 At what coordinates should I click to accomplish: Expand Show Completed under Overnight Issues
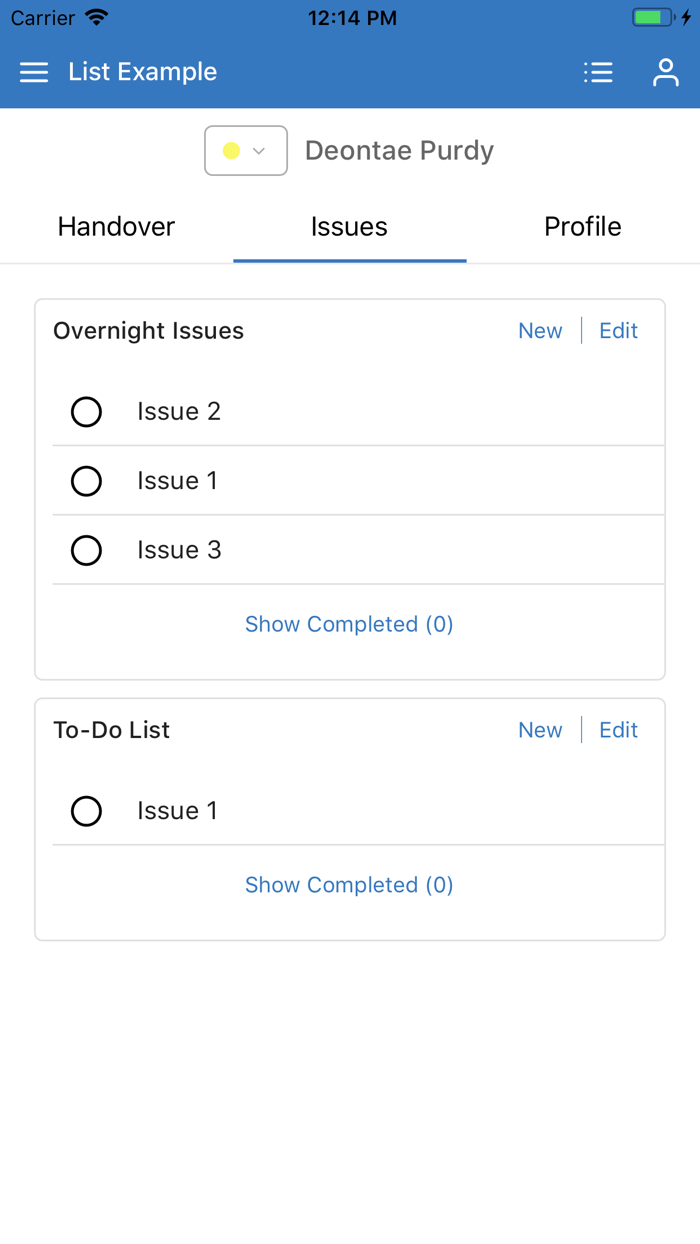coord(349,625)
